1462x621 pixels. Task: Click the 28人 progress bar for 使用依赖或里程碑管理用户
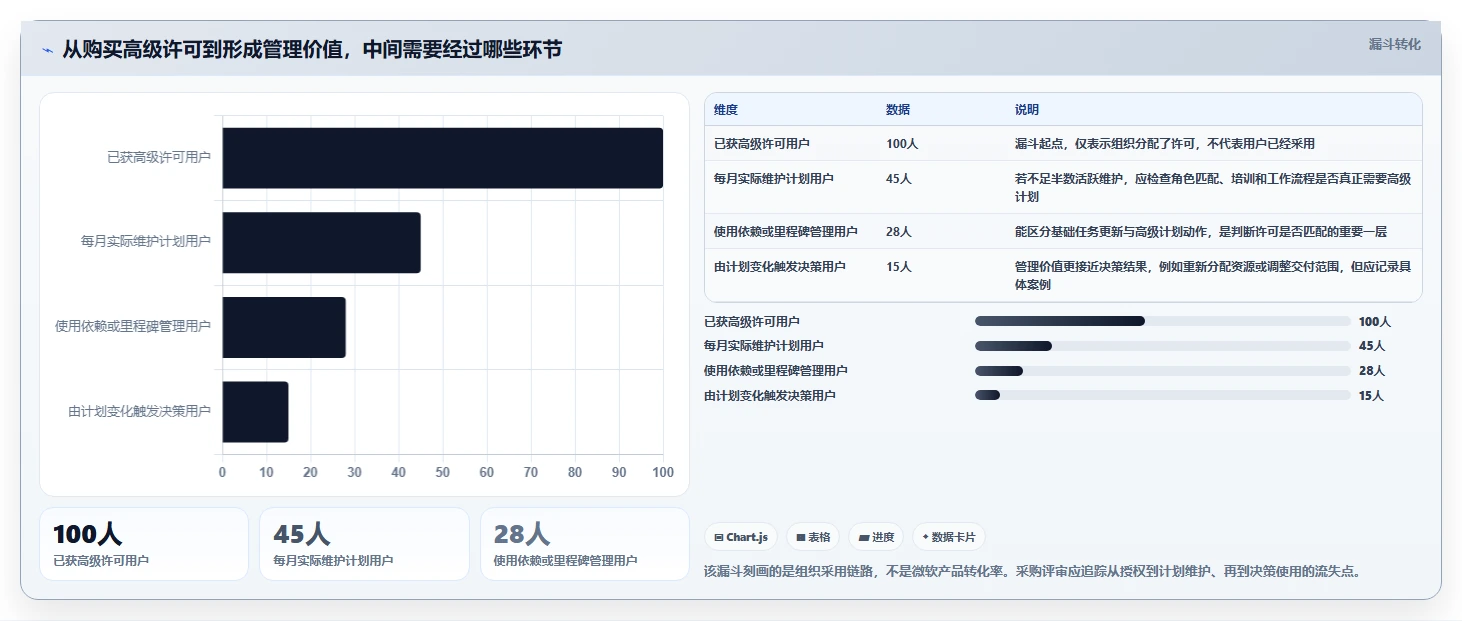click(1162, 370)
